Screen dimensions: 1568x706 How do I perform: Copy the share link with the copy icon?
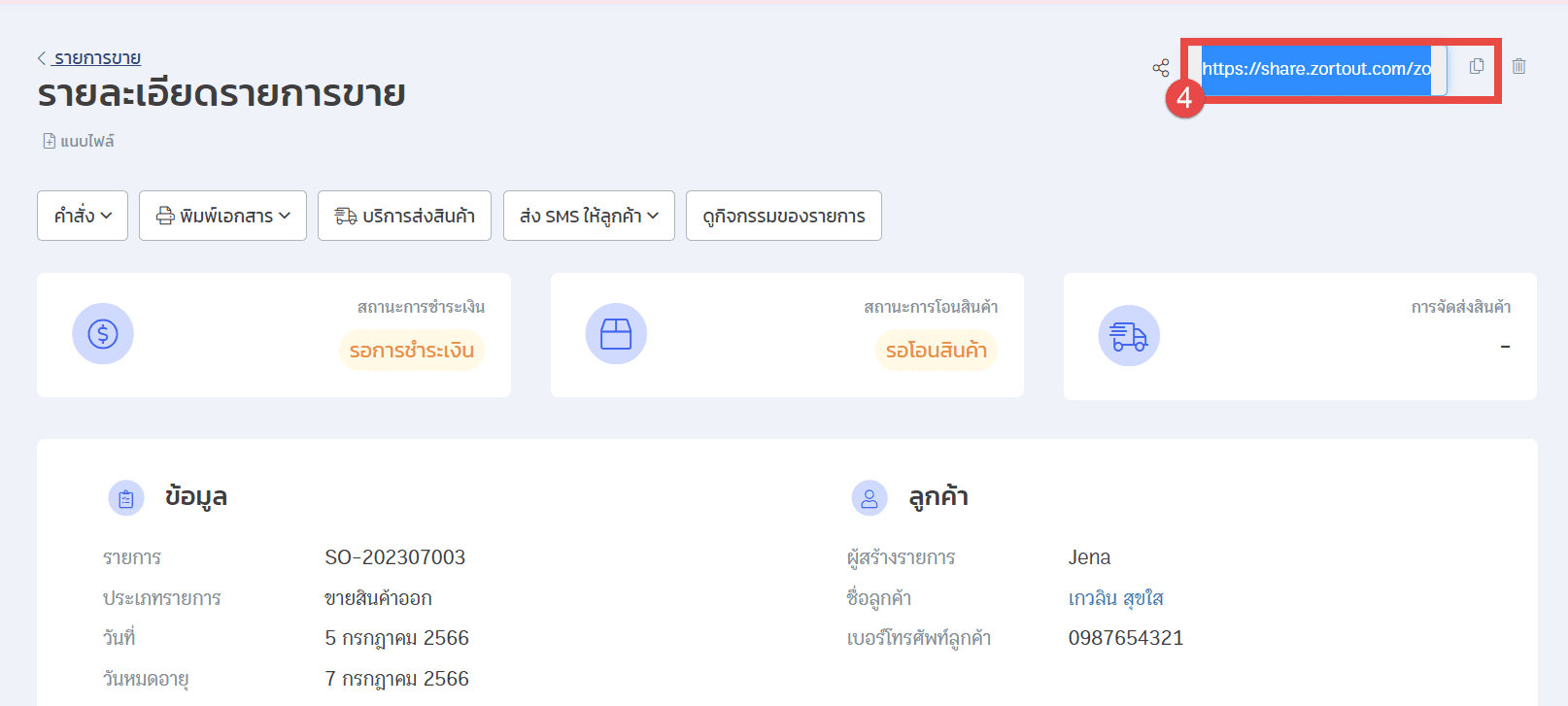pos(1477,66)
